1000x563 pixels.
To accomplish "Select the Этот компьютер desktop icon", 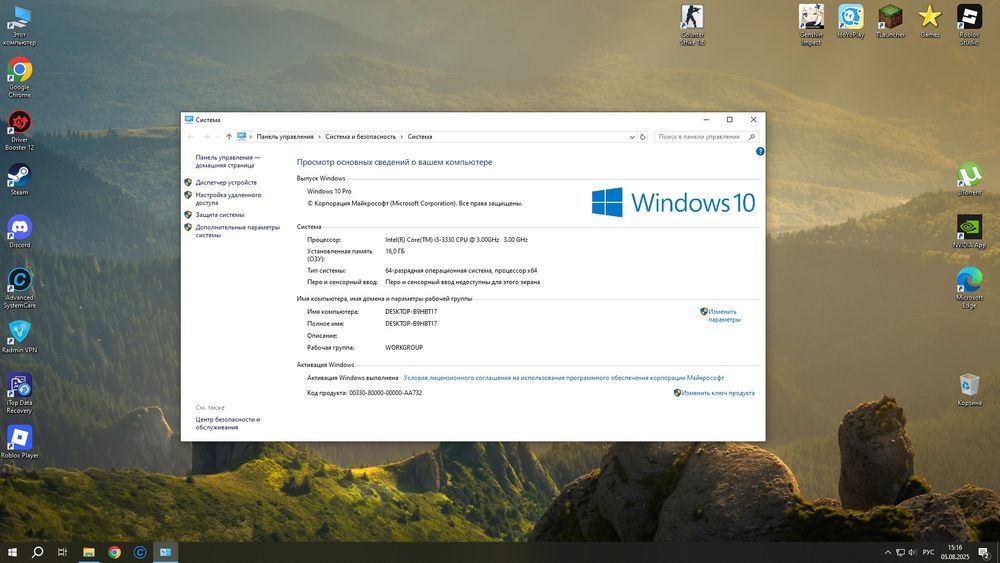I will [x=19, y=26].
